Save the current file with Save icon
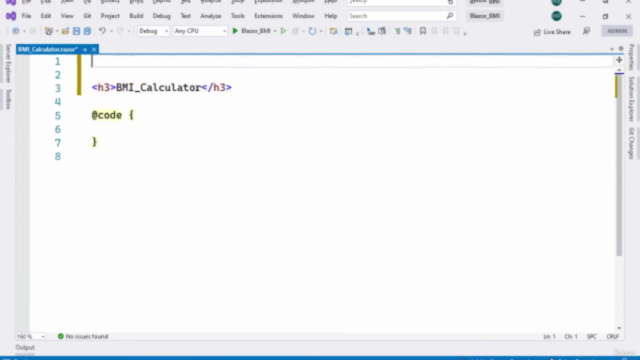640x360 pixels. (76, 31)
